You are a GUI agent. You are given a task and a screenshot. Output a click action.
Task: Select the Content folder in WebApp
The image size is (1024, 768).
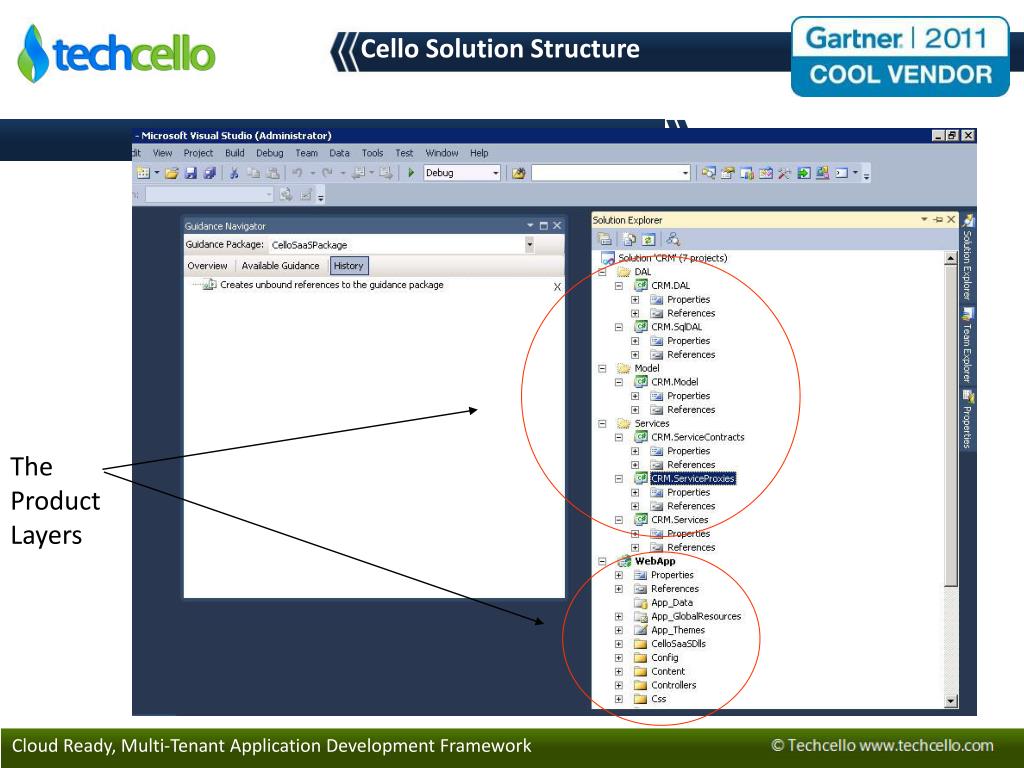click(667, 671)
